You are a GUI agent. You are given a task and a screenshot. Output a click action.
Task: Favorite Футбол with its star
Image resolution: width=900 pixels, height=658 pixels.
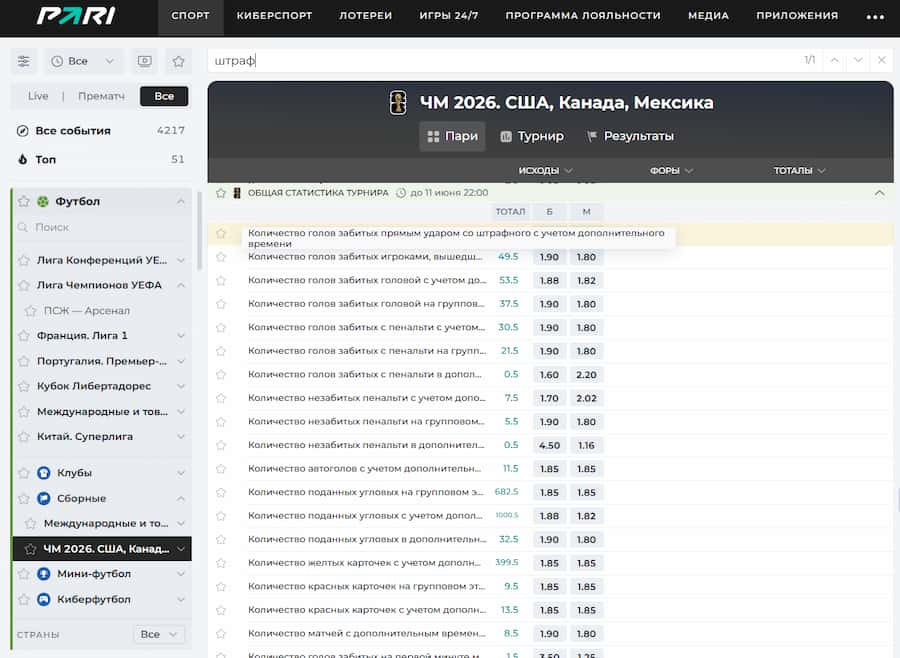(24, 202)
